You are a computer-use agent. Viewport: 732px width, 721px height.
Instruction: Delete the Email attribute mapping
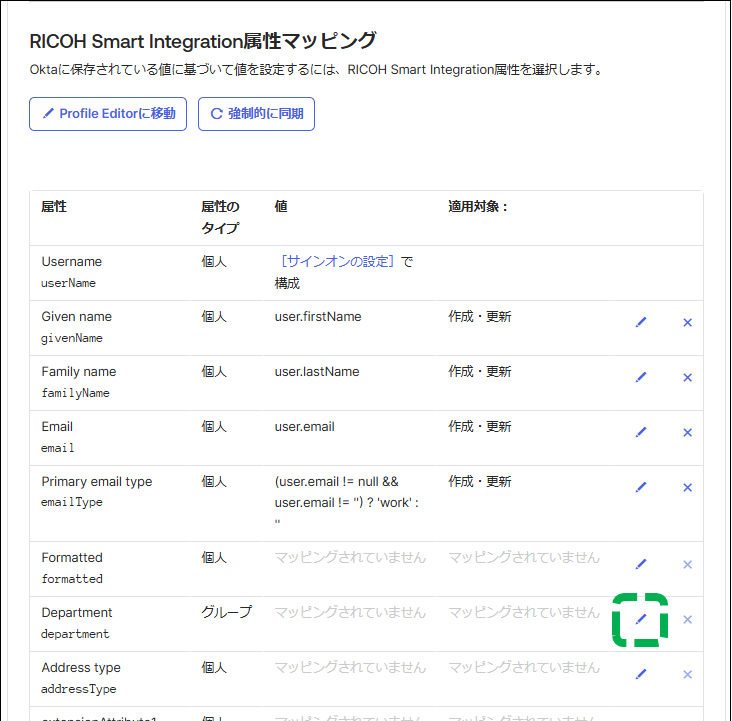point(687,432)
